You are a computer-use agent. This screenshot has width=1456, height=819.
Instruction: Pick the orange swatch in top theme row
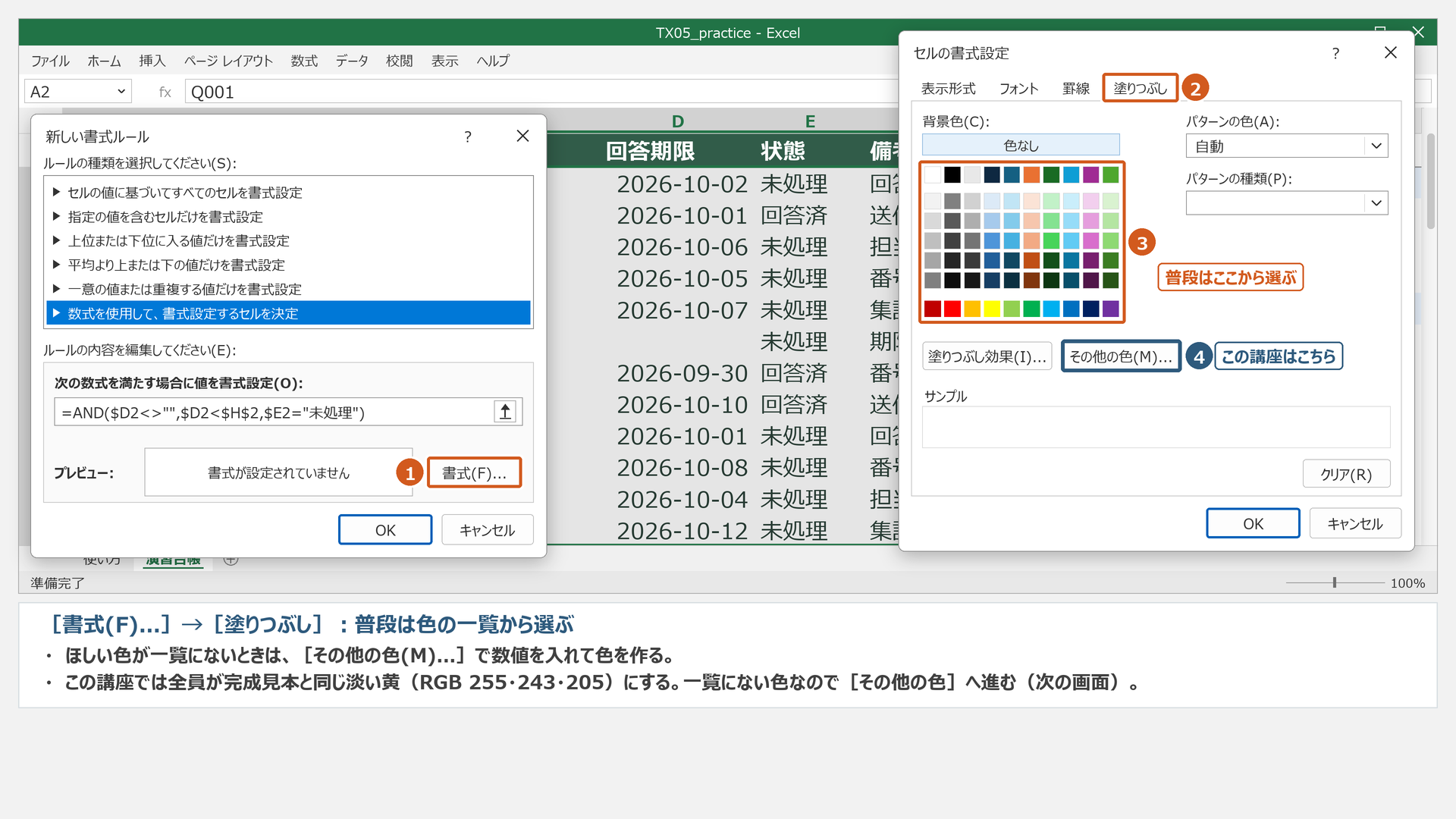(1031, 175)
